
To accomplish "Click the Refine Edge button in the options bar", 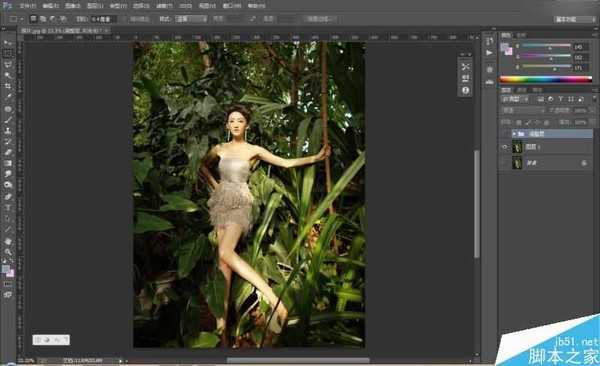I will (x=320, y=19).
